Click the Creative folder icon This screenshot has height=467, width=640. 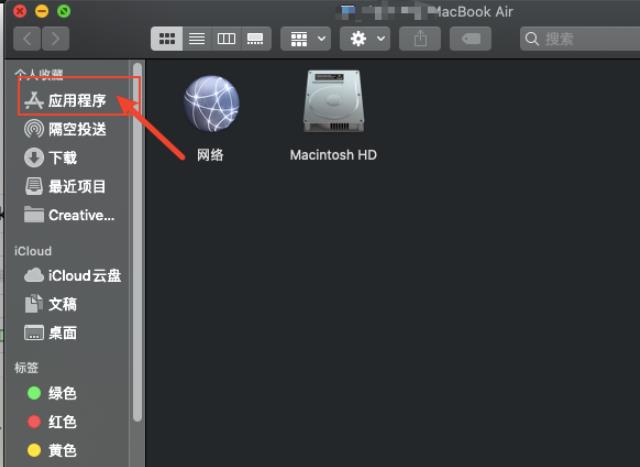(x=34, y=214)
